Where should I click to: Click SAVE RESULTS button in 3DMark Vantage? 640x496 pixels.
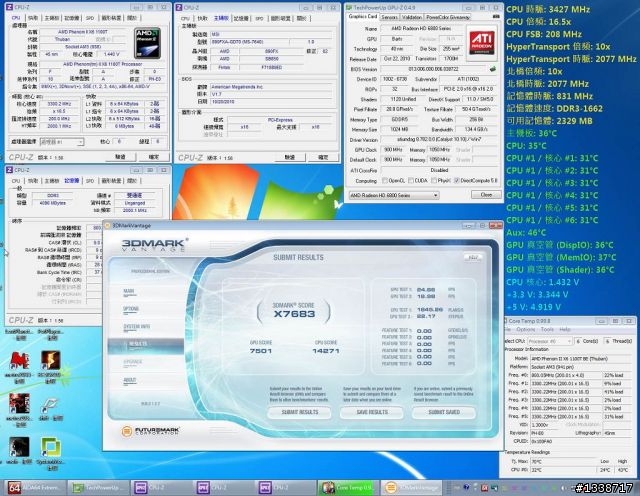click(x=372, y=412)
